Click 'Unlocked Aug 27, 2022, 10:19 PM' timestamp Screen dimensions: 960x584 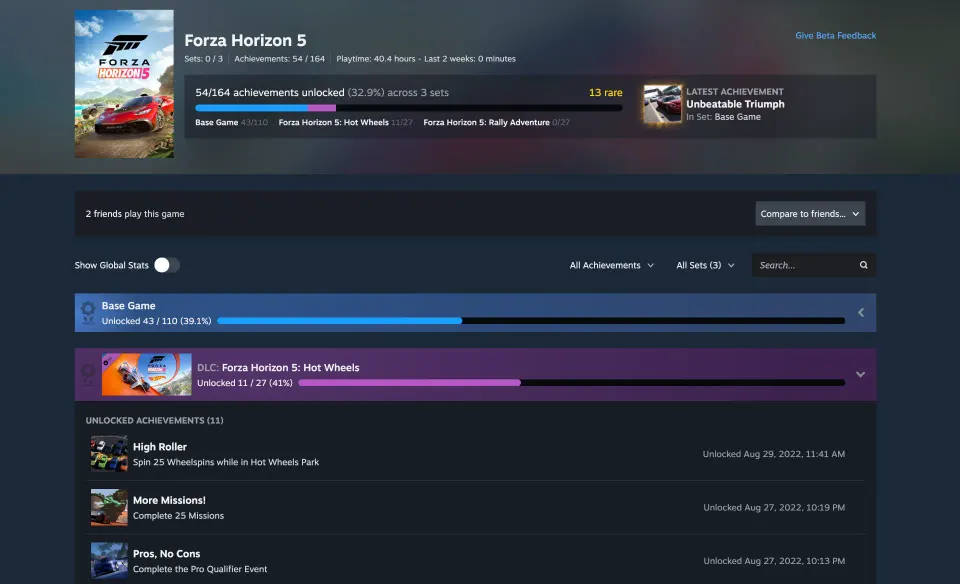click(x=774, y=507)
